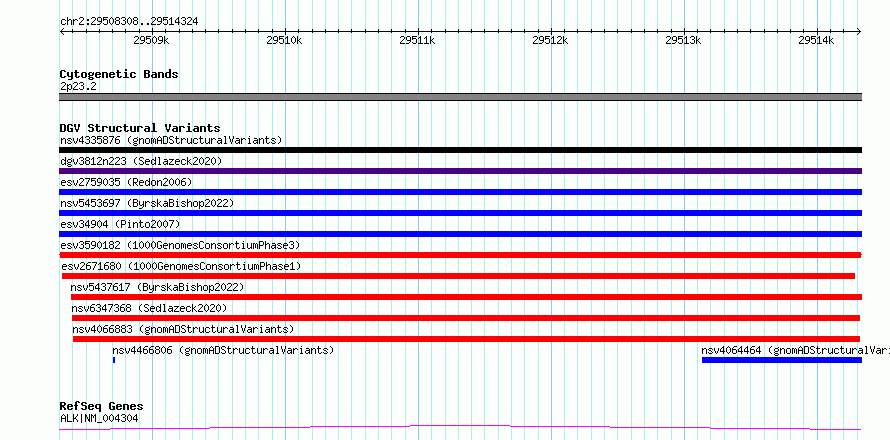This screenshot has width=890, height=440.
Task: Open esv3590182 1000GenomesConsortiumPhase3 label
Action: 180,245
